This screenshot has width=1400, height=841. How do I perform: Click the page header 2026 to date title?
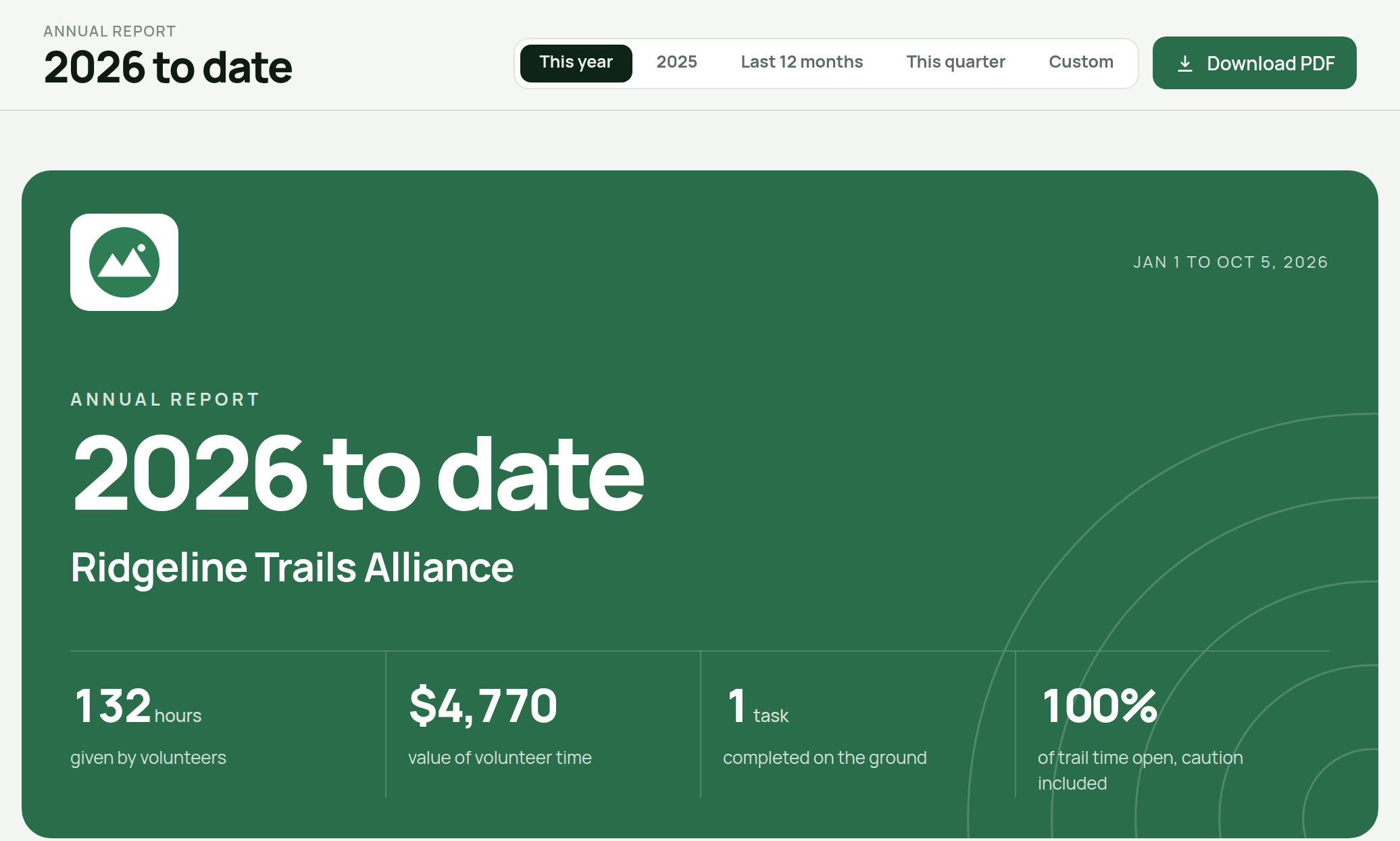click(168, 68)
